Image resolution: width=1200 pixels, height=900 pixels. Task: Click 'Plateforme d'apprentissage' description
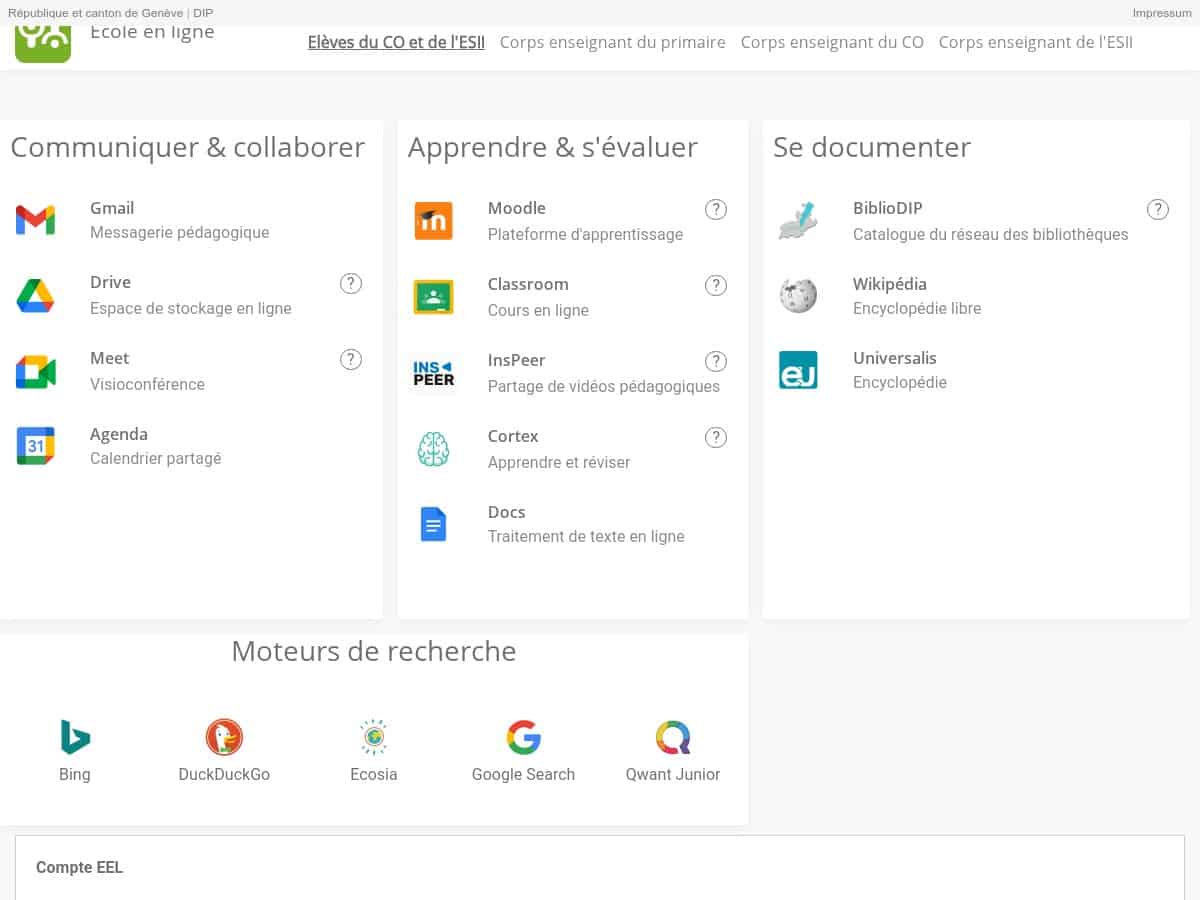point(586,234)
